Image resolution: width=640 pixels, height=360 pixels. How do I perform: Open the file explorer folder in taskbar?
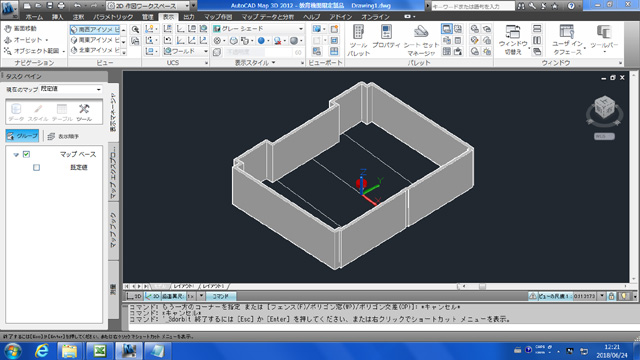(70, 351)
